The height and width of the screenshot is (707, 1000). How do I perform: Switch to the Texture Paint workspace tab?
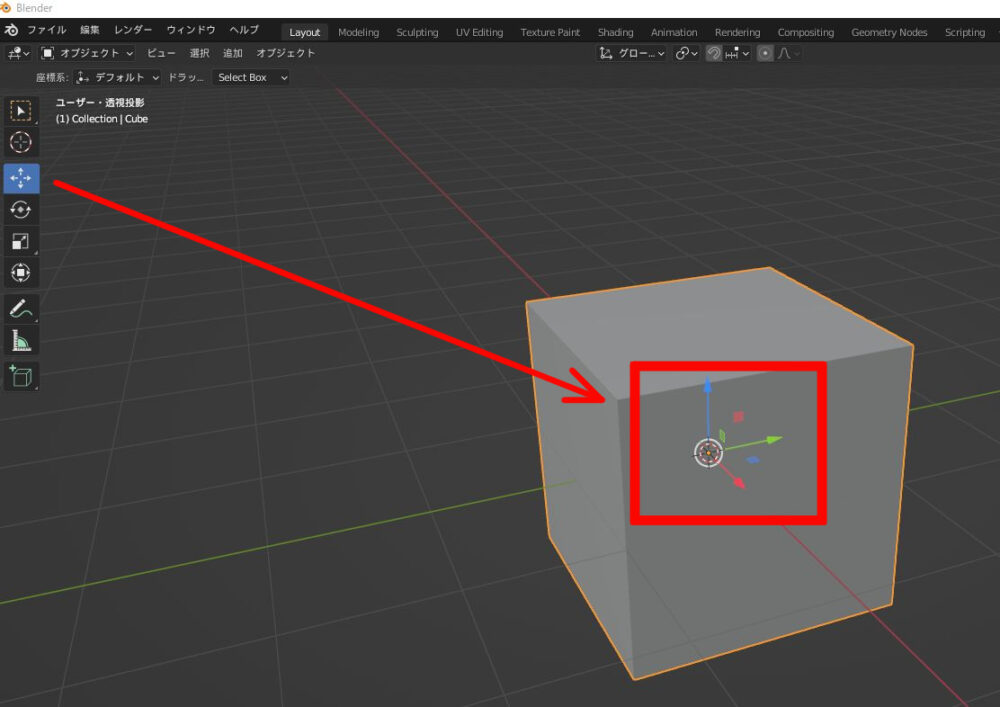click(550, 33)
